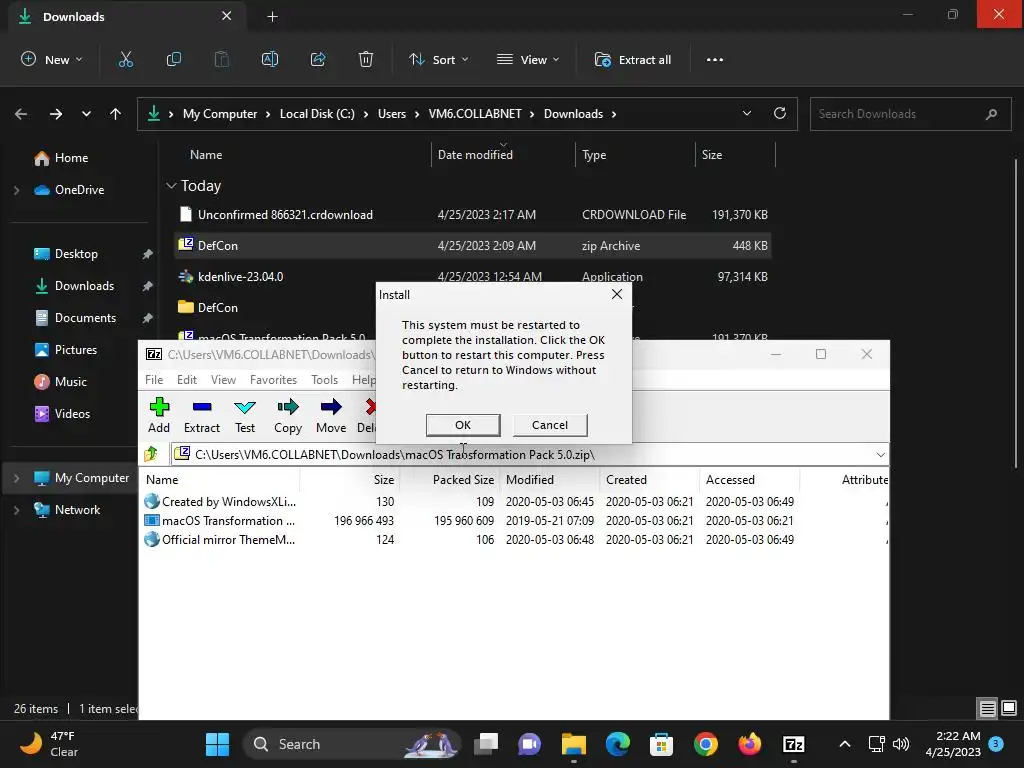Click Cancel in Install dialog
Screen dimensions: 1024x768
pyautogui.click(x=550, y=425)
